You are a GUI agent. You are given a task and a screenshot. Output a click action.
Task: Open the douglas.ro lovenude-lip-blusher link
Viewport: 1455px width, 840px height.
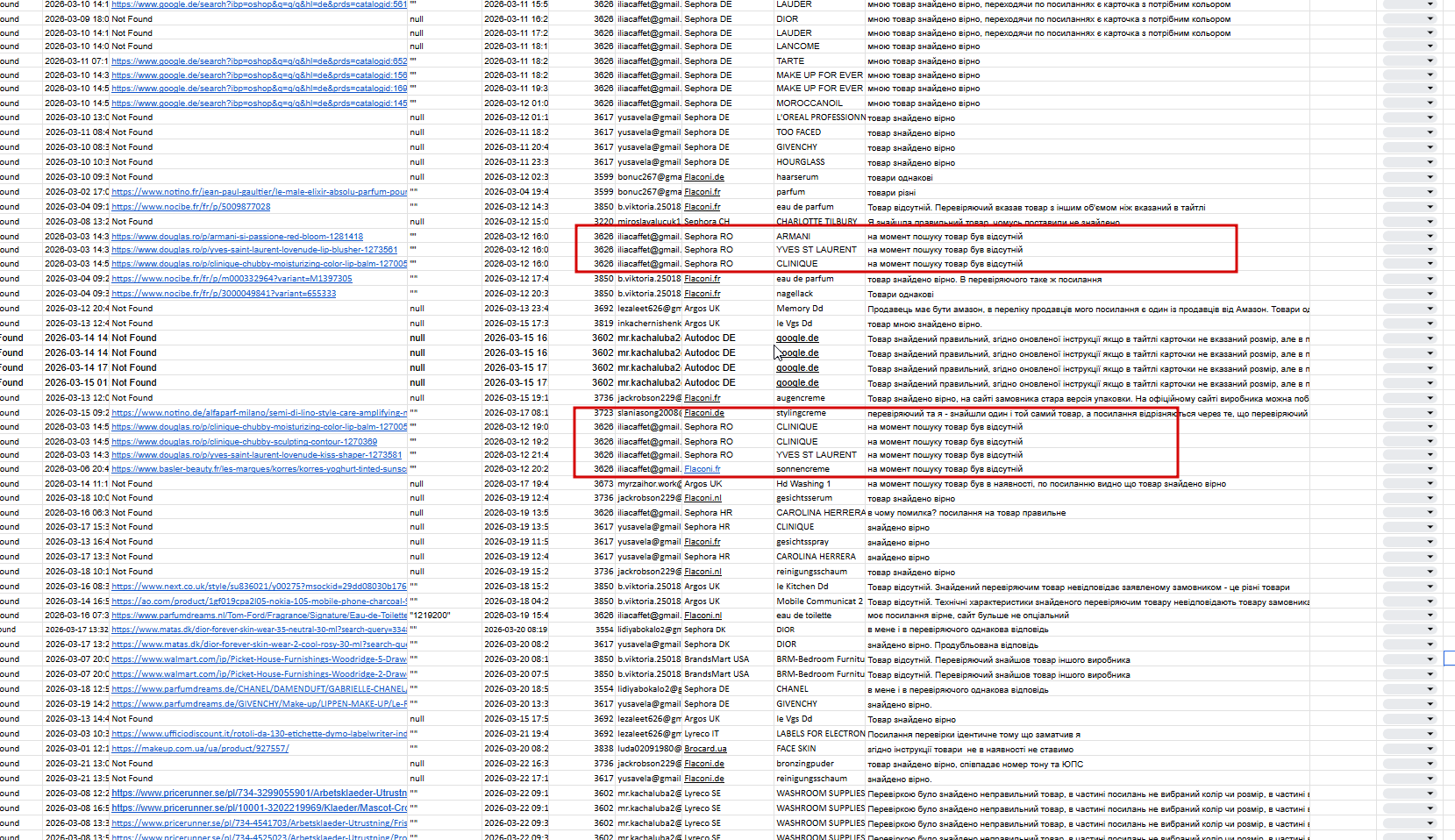[x=254, y=250]
